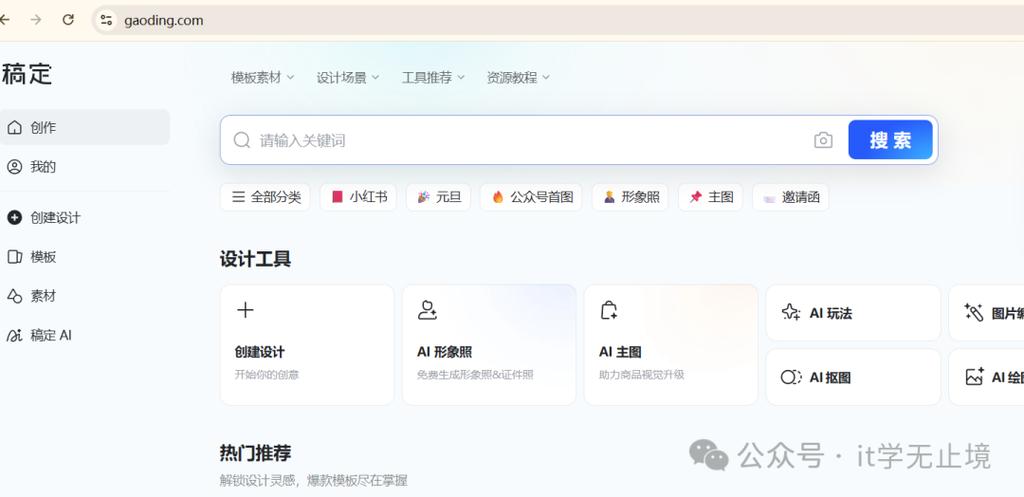Click the 解锁设计灵感，爆款模板尽在掌握 subtitle
Viewport: 1024px width, 497px height.
[313, 481]
